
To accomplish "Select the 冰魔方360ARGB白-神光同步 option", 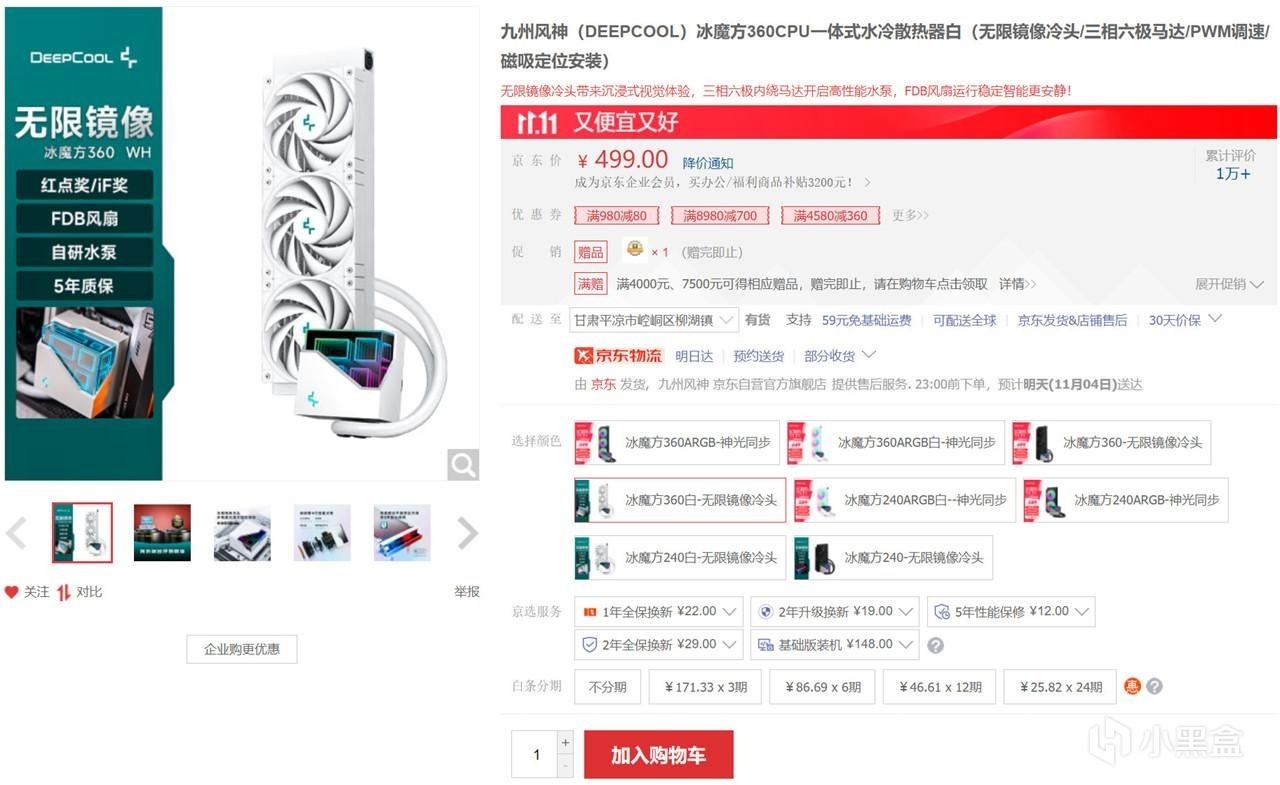I will (895, 442).
